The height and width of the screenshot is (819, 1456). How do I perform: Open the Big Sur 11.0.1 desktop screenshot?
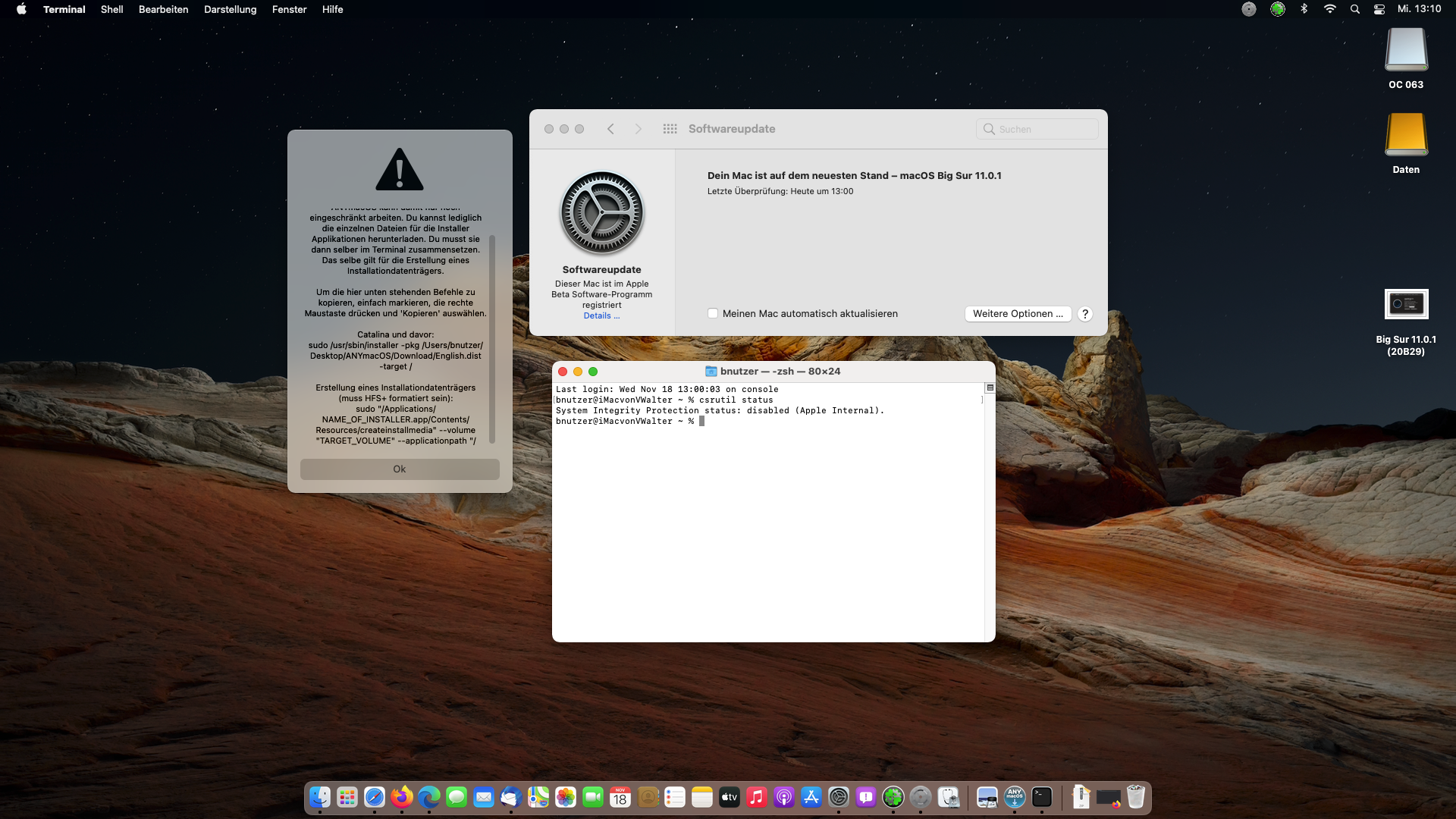tap(1406, 305)
